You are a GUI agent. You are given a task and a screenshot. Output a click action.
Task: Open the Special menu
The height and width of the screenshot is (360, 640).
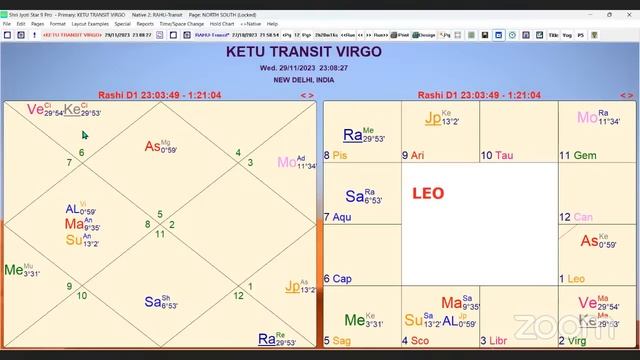point(122,24)
